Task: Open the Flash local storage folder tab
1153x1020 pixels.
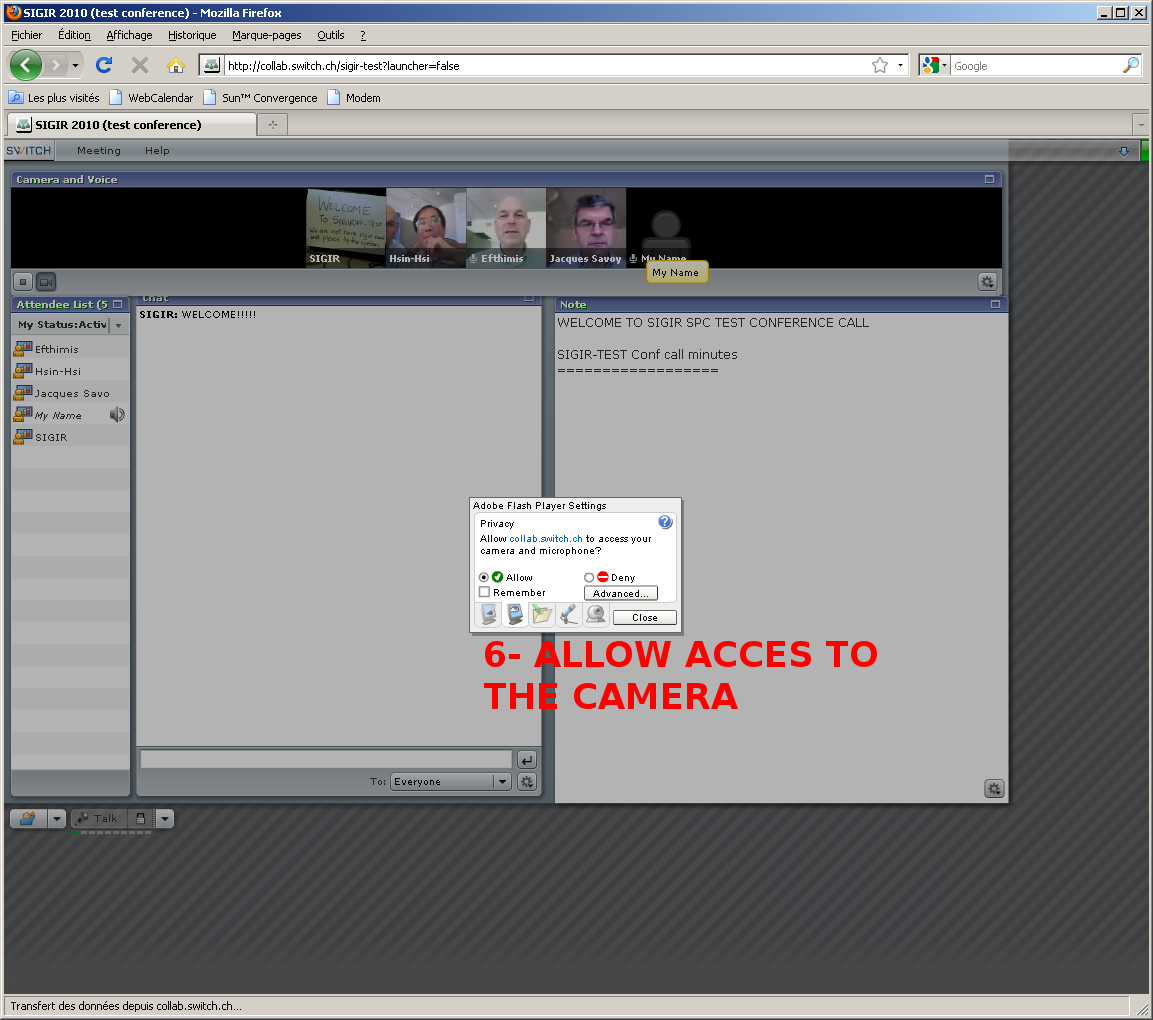Action: [542, 615]
